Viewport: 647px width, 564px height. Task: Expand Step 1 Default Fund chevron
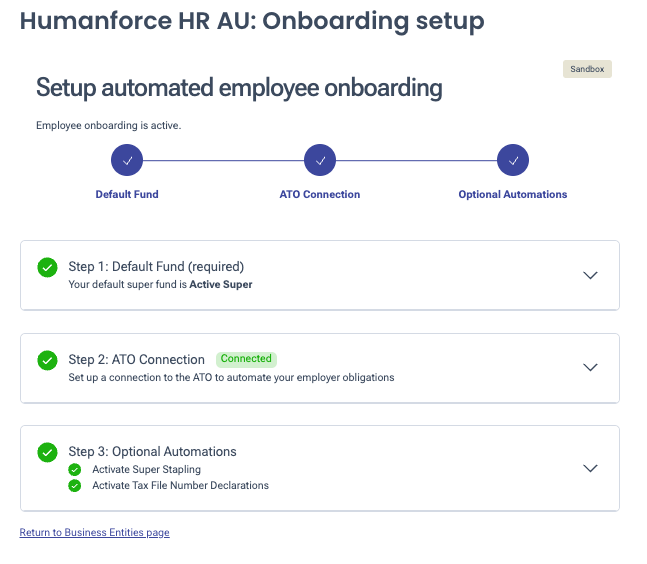click(590, 275)
